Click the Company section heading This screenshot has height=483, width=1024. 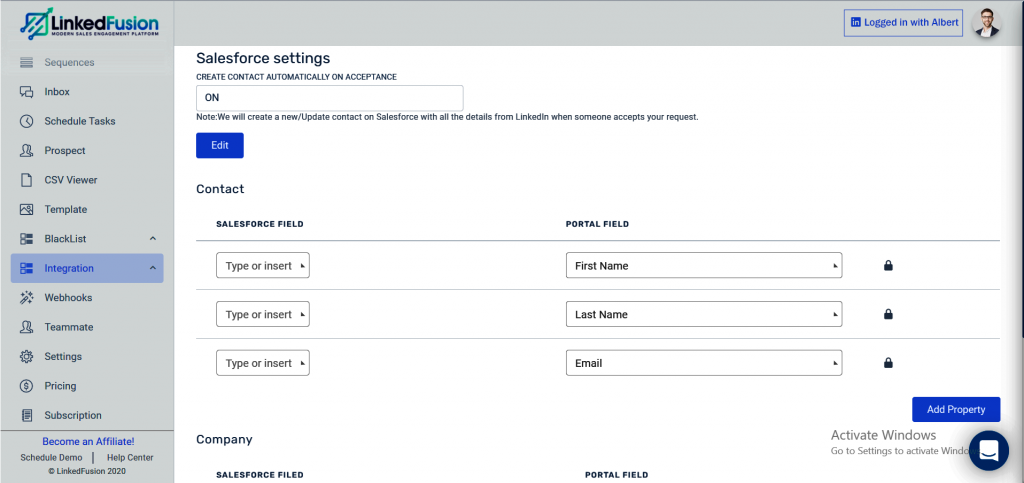pos(224,439)
